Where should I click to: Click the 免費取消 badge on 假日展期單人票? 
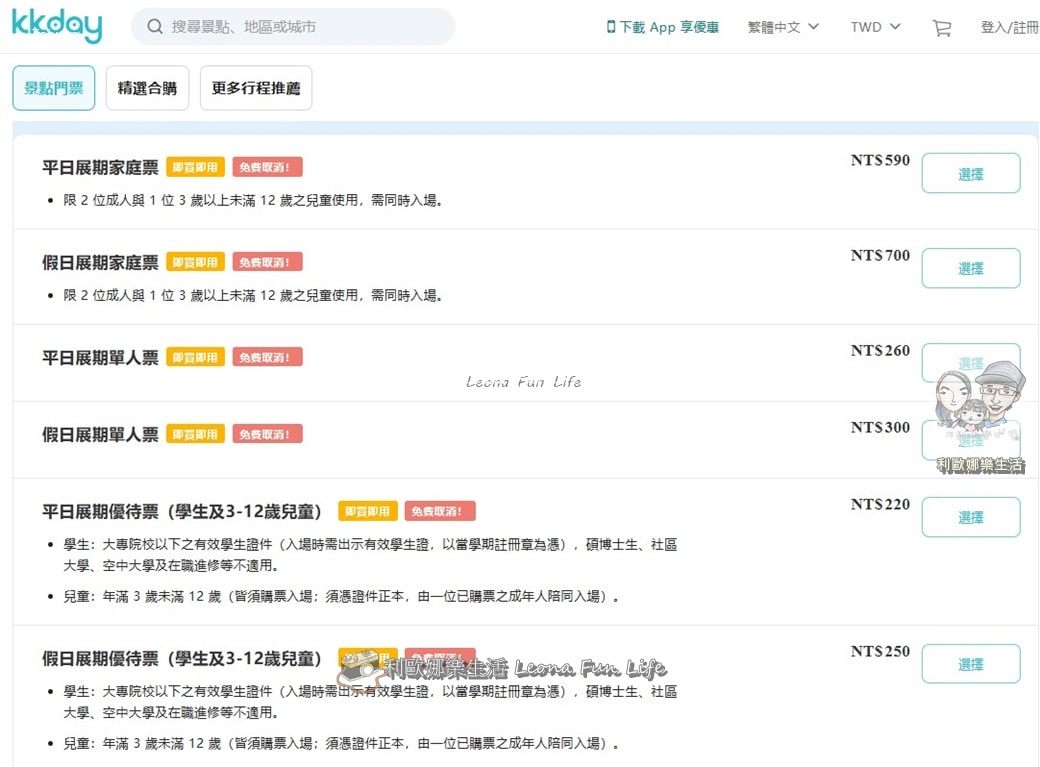(x=267, y=434)
